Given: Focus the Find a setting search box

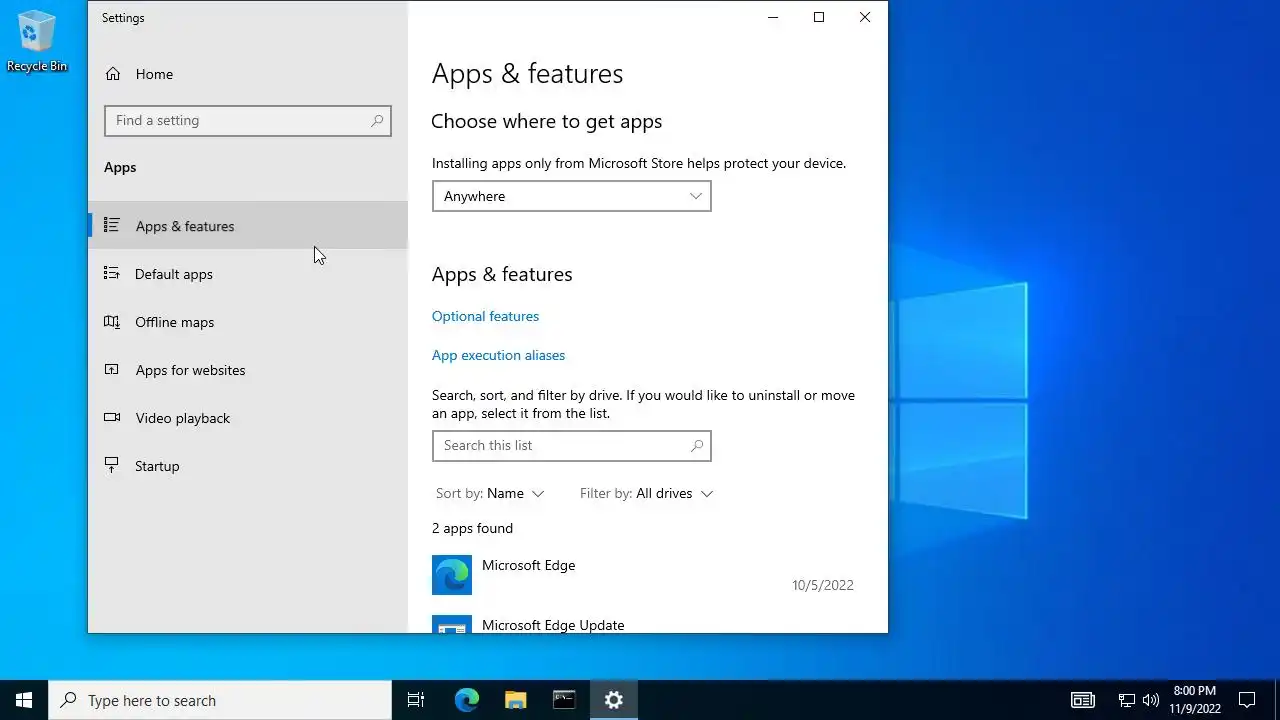Looking at the screenshot, I should point(247,121).
